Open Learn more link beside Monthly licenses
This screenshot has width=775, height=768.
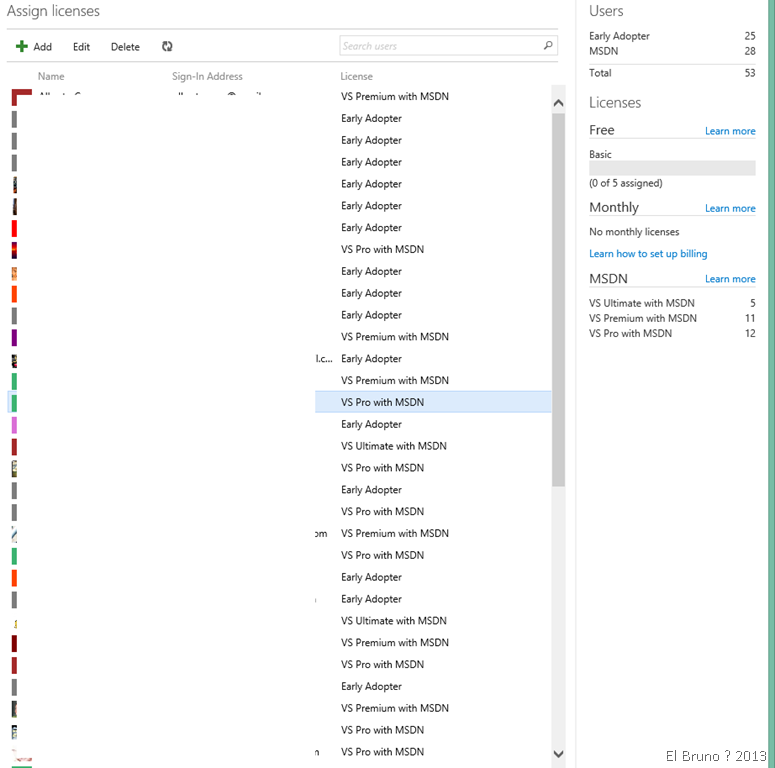click(730, 208)
